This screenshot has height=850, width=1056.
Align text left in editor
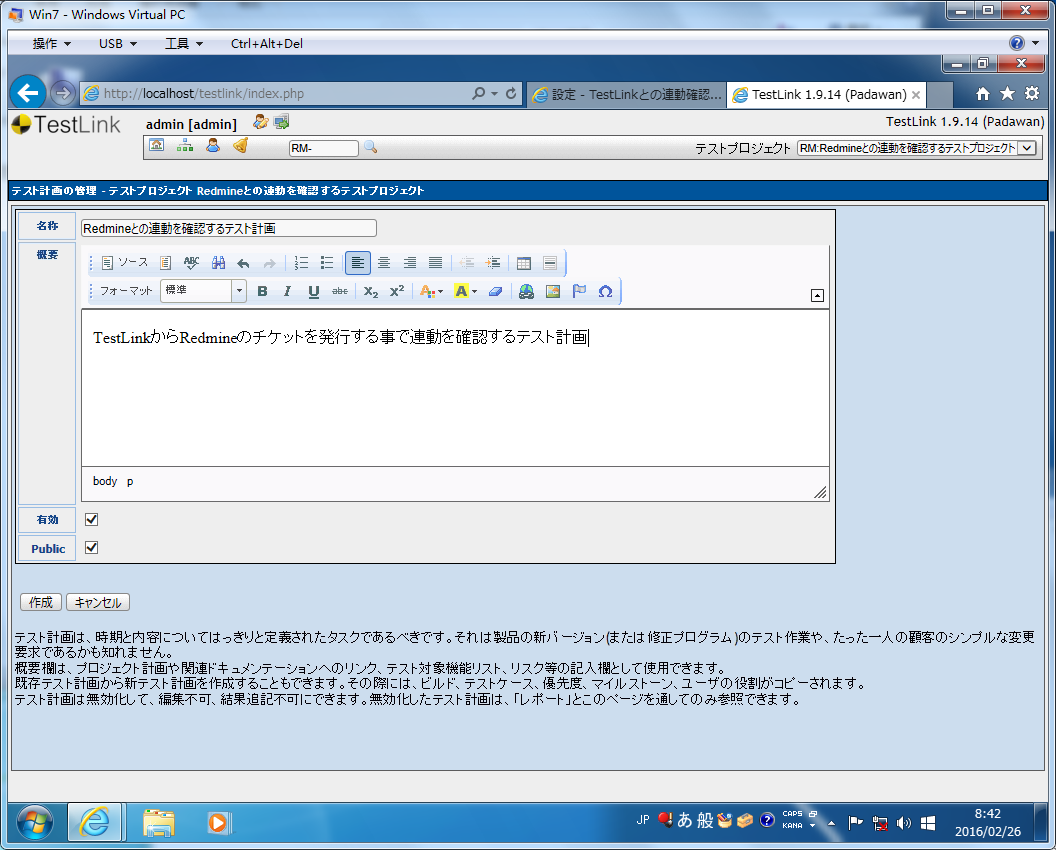click(358, 263)
